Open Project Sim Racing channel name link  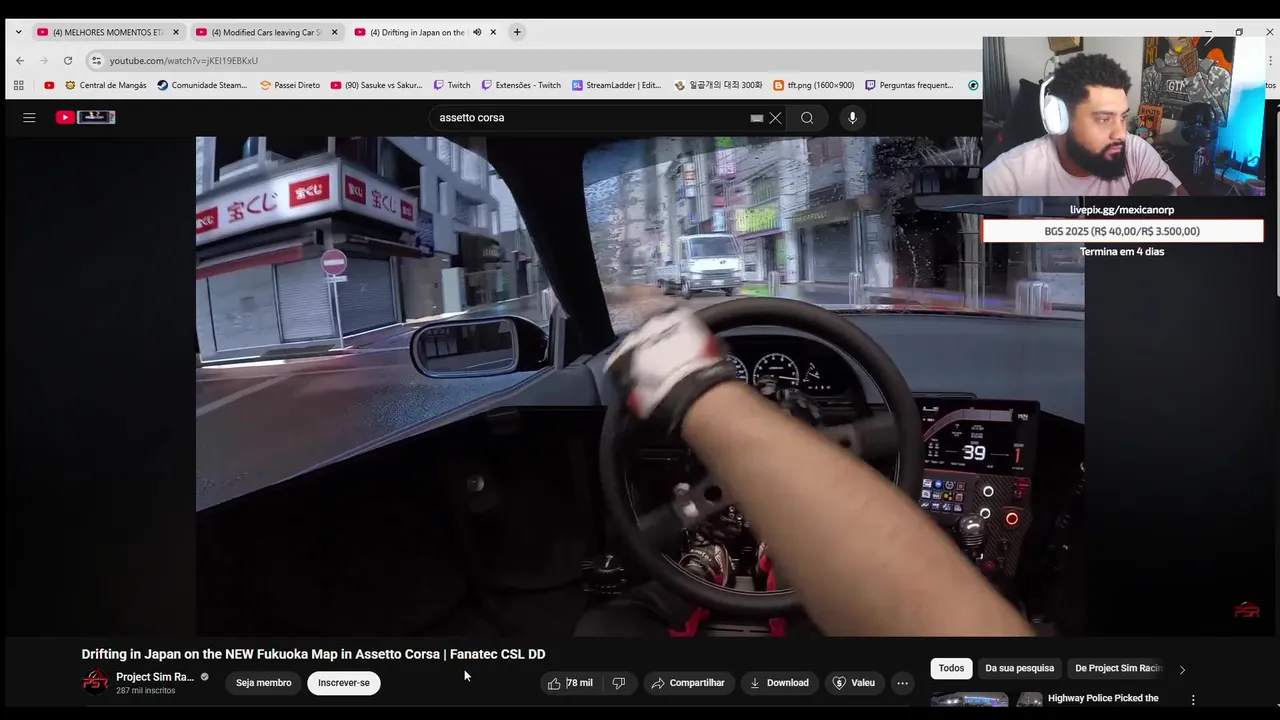155,677
